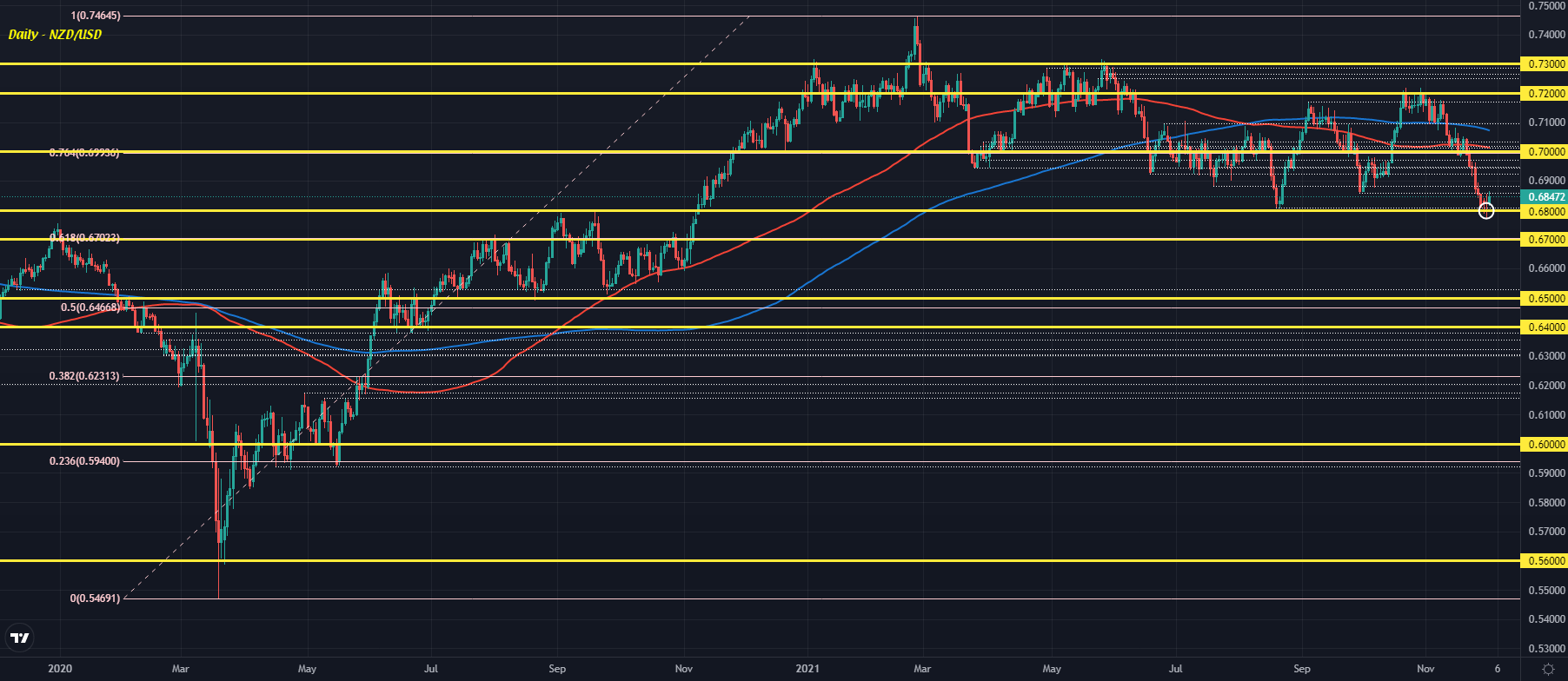Screen dimensions: 1568x681
Task: Click the 0.58000 price axis value
Action: pyautogui.click(x=1546, y=503)
